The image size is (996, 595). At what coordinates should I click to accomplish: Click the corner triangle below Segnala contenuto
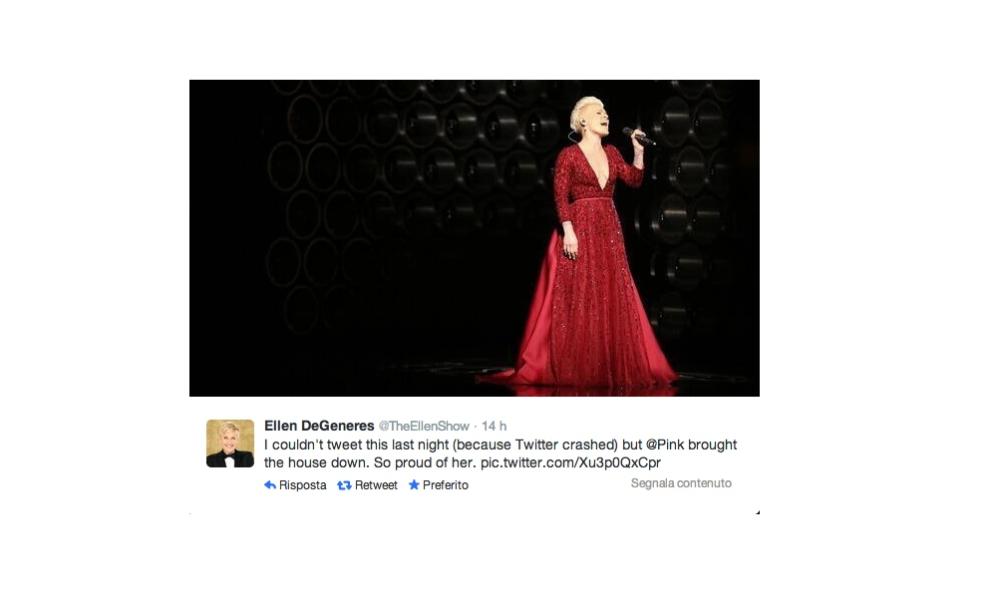[757, 512]
